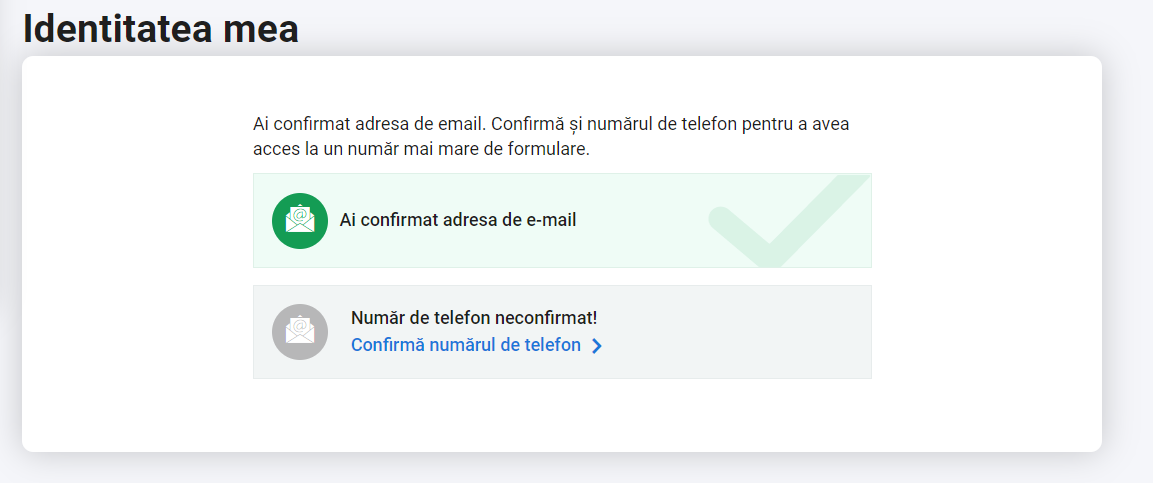Image resolution: width=1153 pixels, height=483 pixels.
Task: Select the Identitatea mea page heading
Action: tap(160, 29)
